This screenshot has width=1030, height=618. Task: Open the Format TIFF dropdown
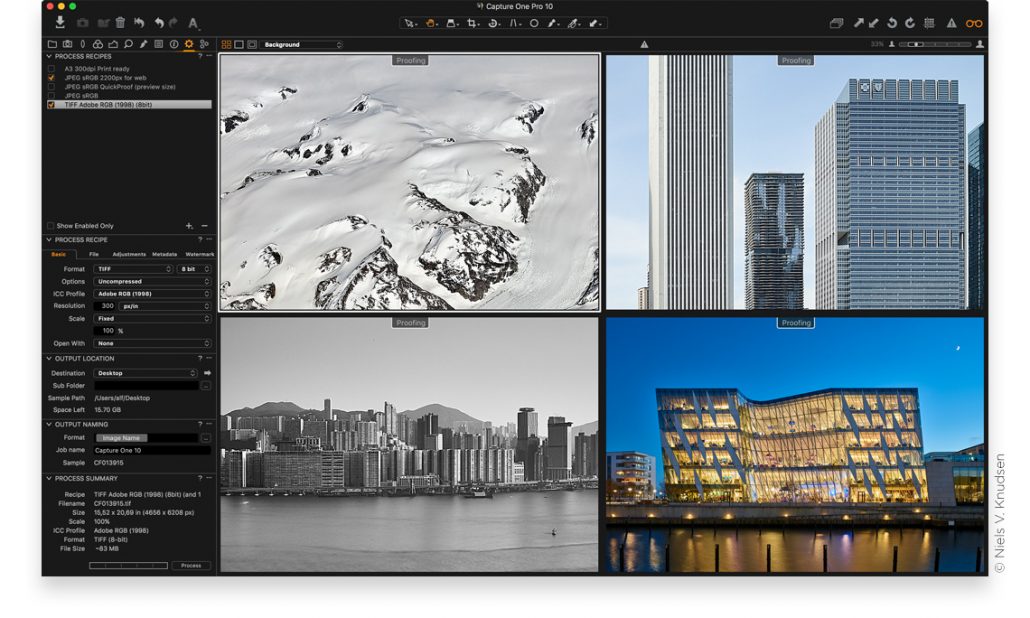point(133,269)
